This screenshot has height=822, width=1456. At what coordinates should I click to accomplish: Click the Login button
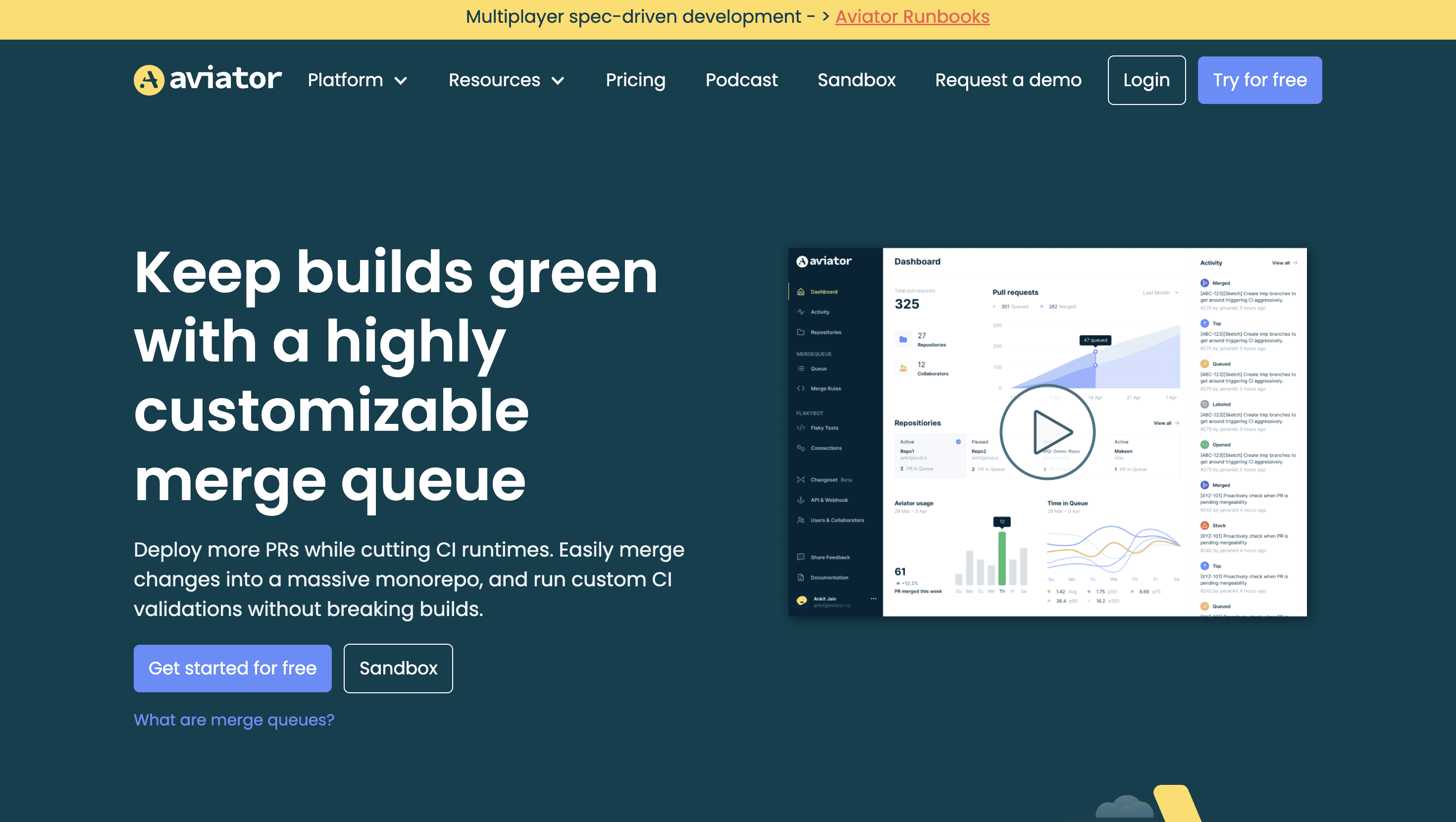[x=1145, y=80]
